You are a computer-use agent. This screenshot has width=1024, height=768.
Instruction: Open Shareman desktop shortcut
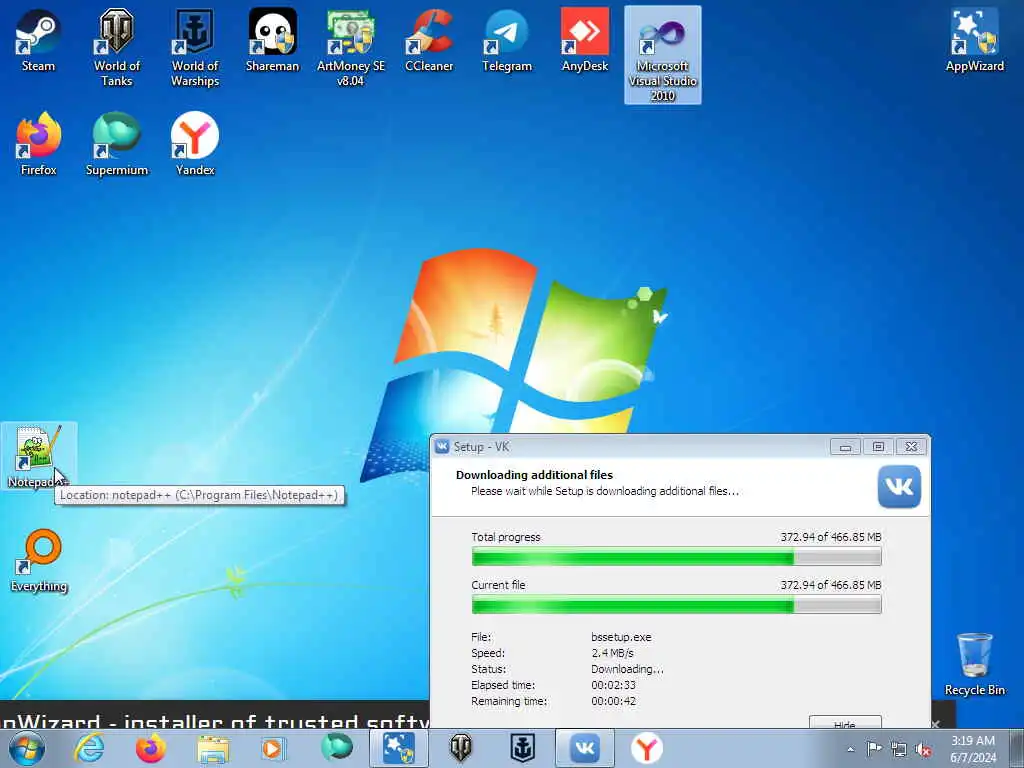point(272,40)
